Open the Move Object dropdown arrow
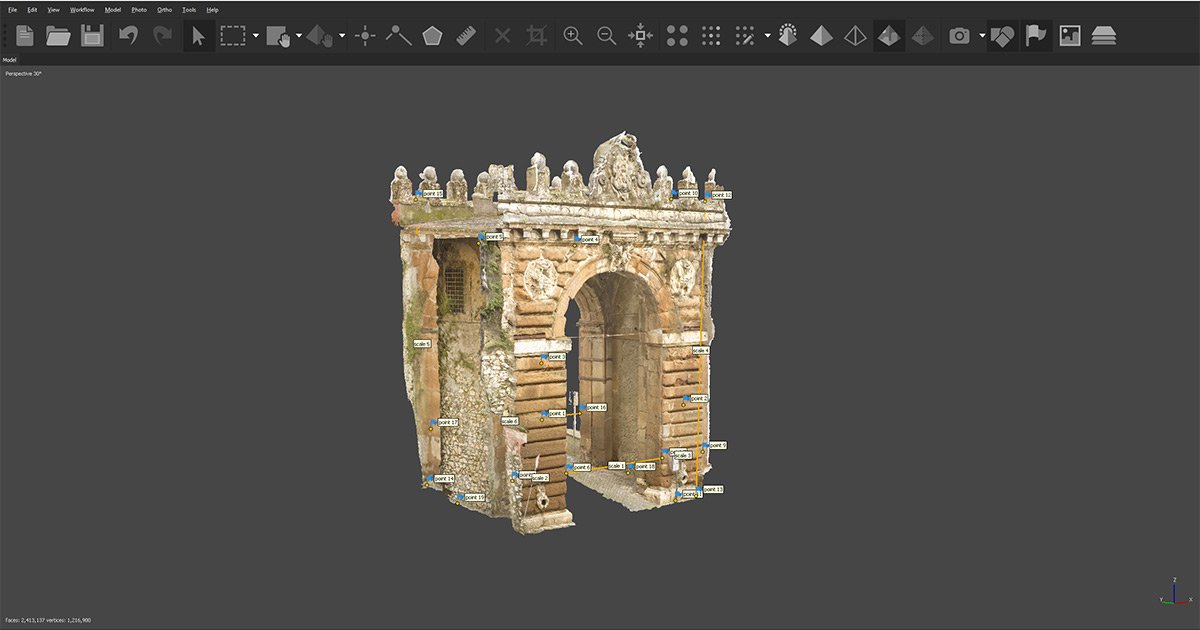The width and height of the screenshot is (1200, 630). [342, 36]
